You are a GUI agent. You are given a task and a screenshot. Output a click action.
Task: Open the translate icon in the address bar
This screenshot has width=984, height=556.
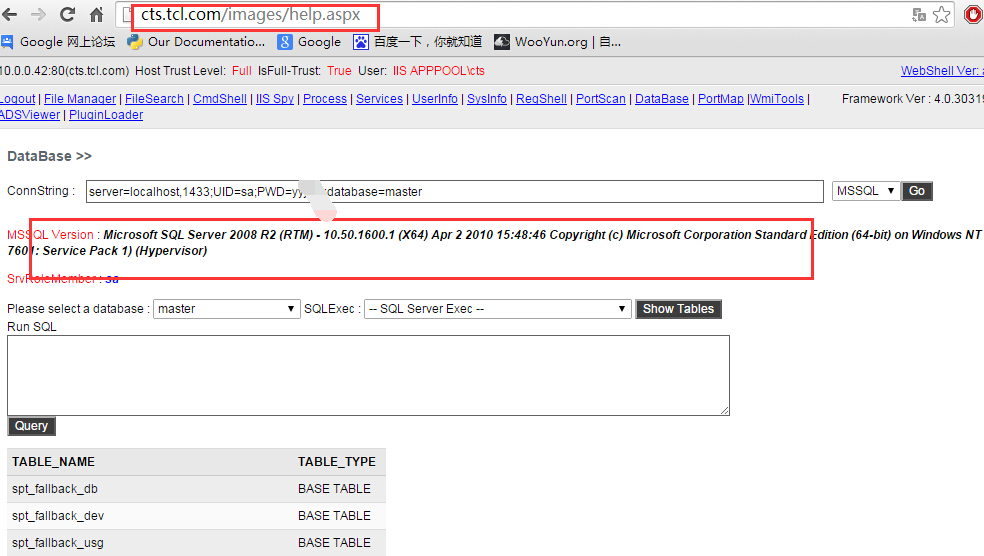tap(919, 15)
